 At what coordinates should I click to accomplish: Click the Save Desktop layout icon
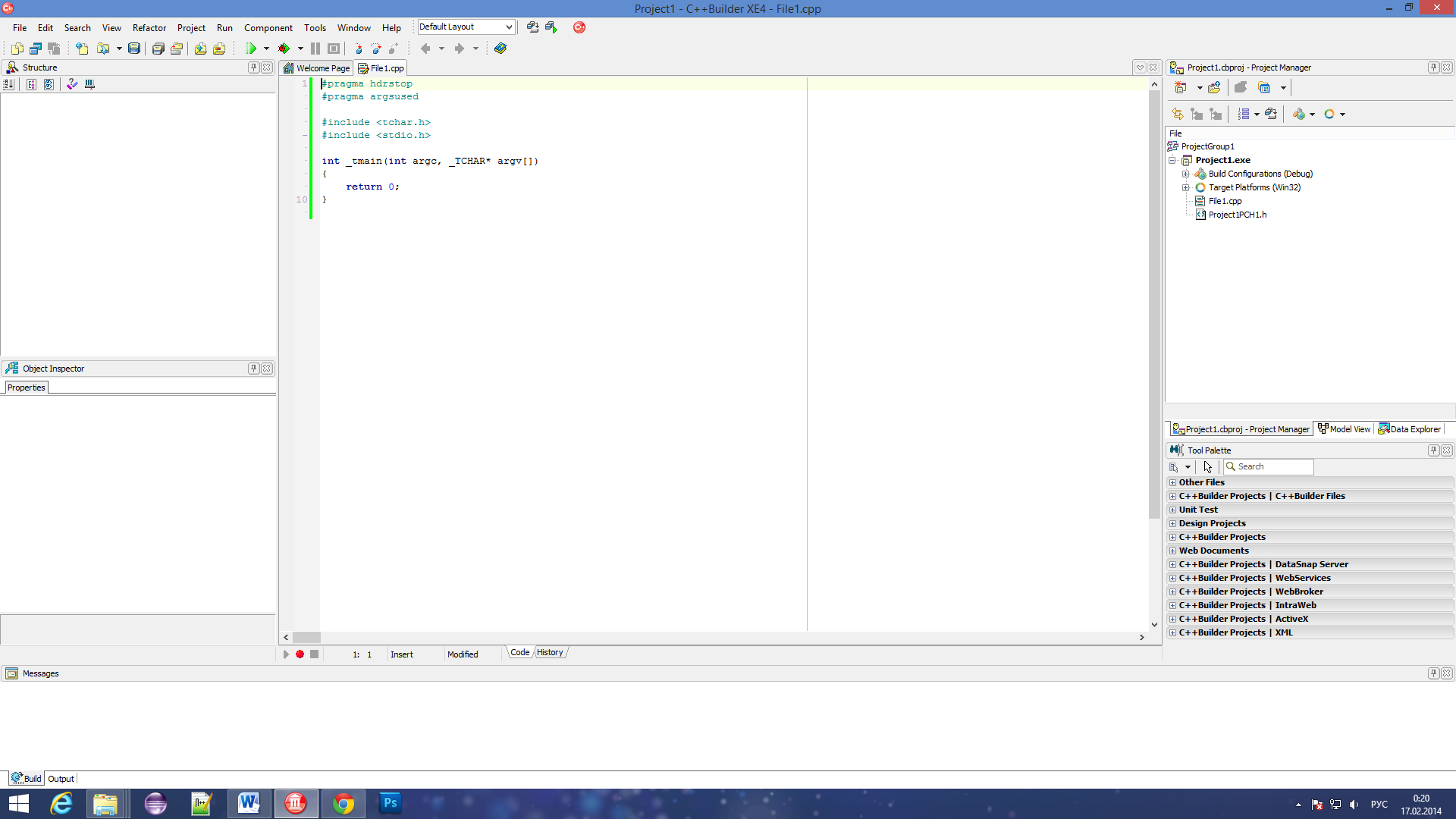click(x=532, y=27)
